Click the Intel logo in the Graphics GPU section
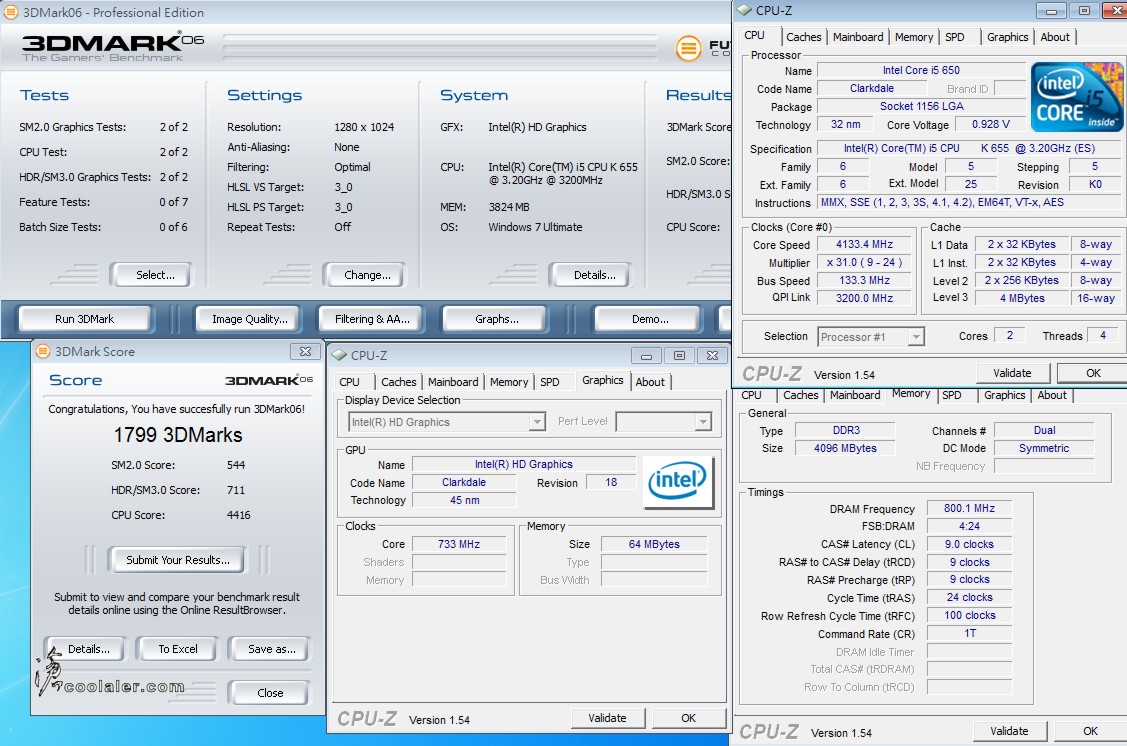Image resolution: width=1127 pixels, height=746 pixels. click(678, 482)
